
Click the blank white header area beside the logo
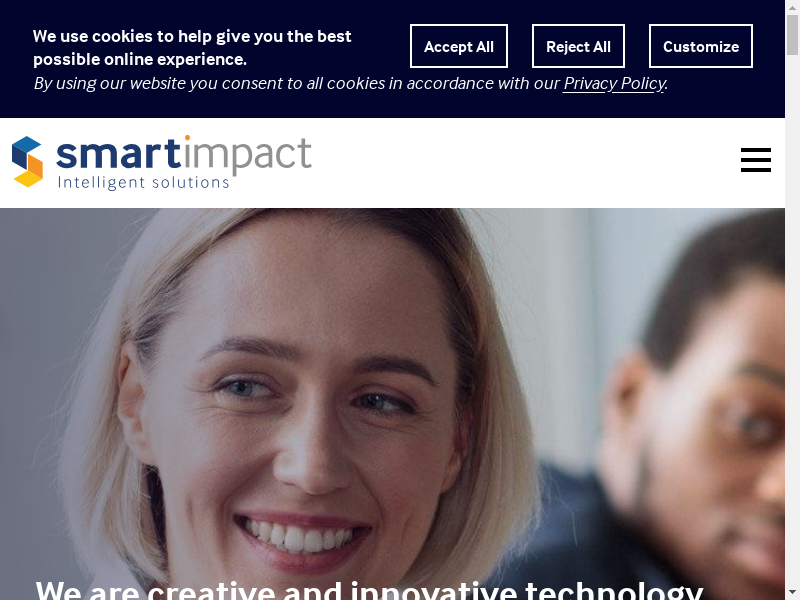pos(526,163)
